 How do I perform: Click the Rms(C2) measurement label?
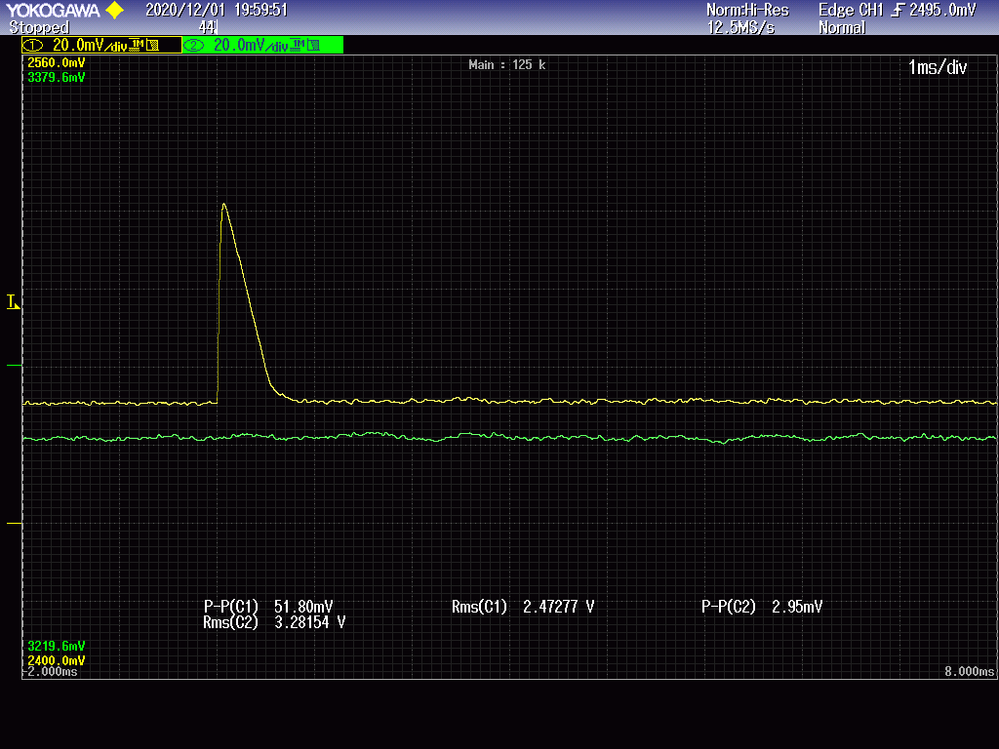pos(231,622)
